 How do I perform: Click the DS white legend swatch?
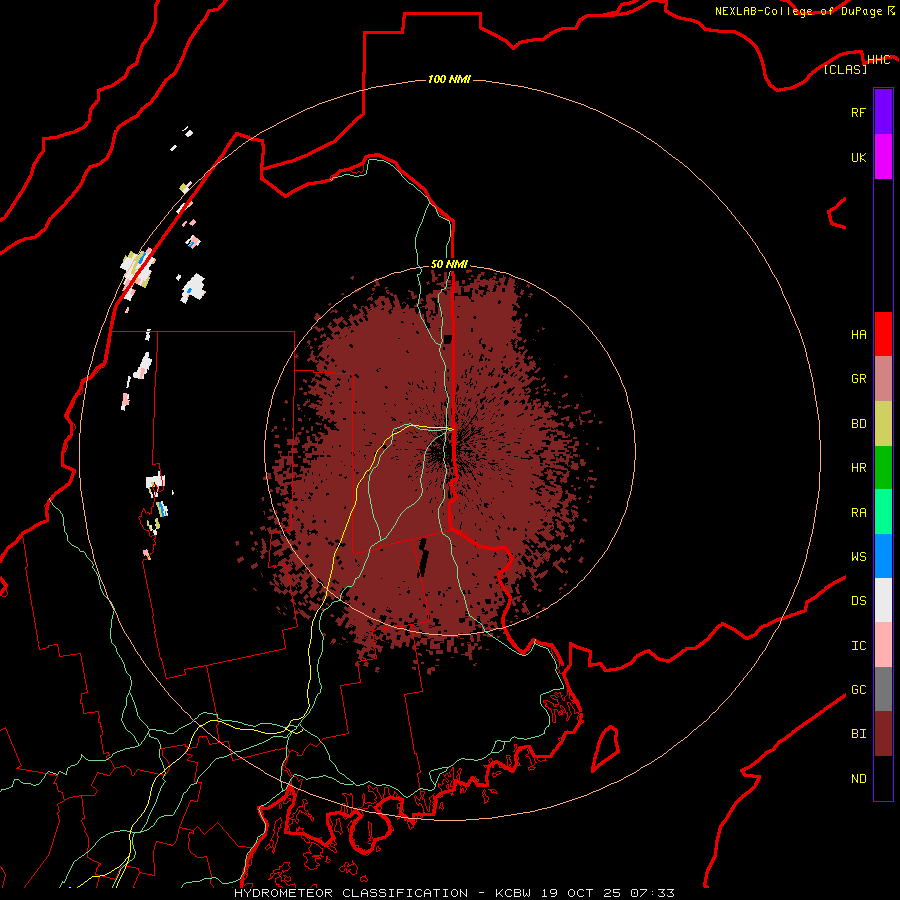coord(883,600)
